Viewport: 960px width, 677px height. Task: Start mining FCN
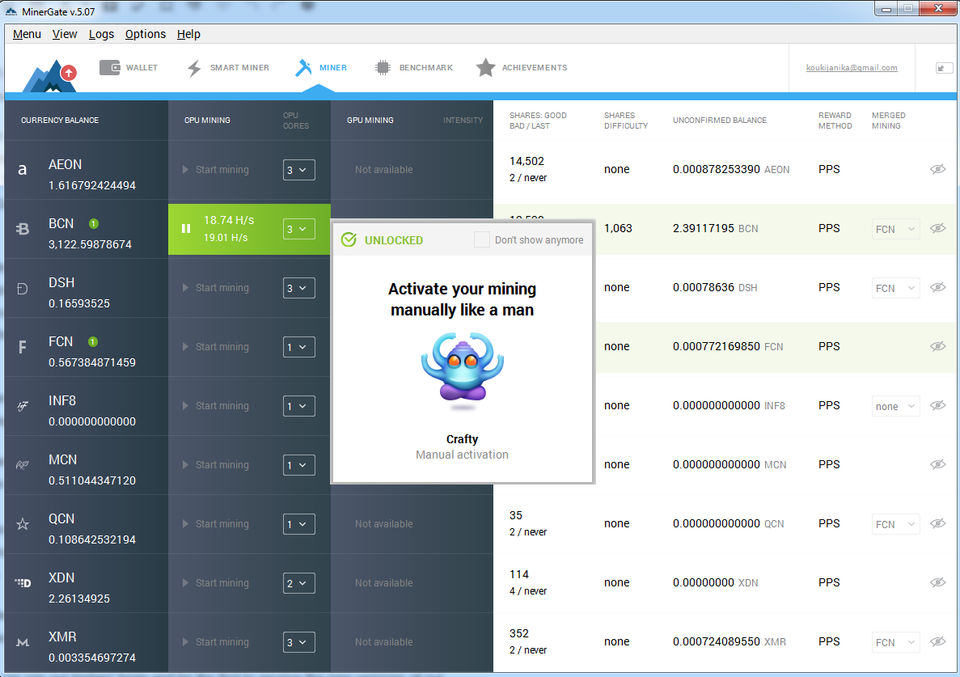216,347
